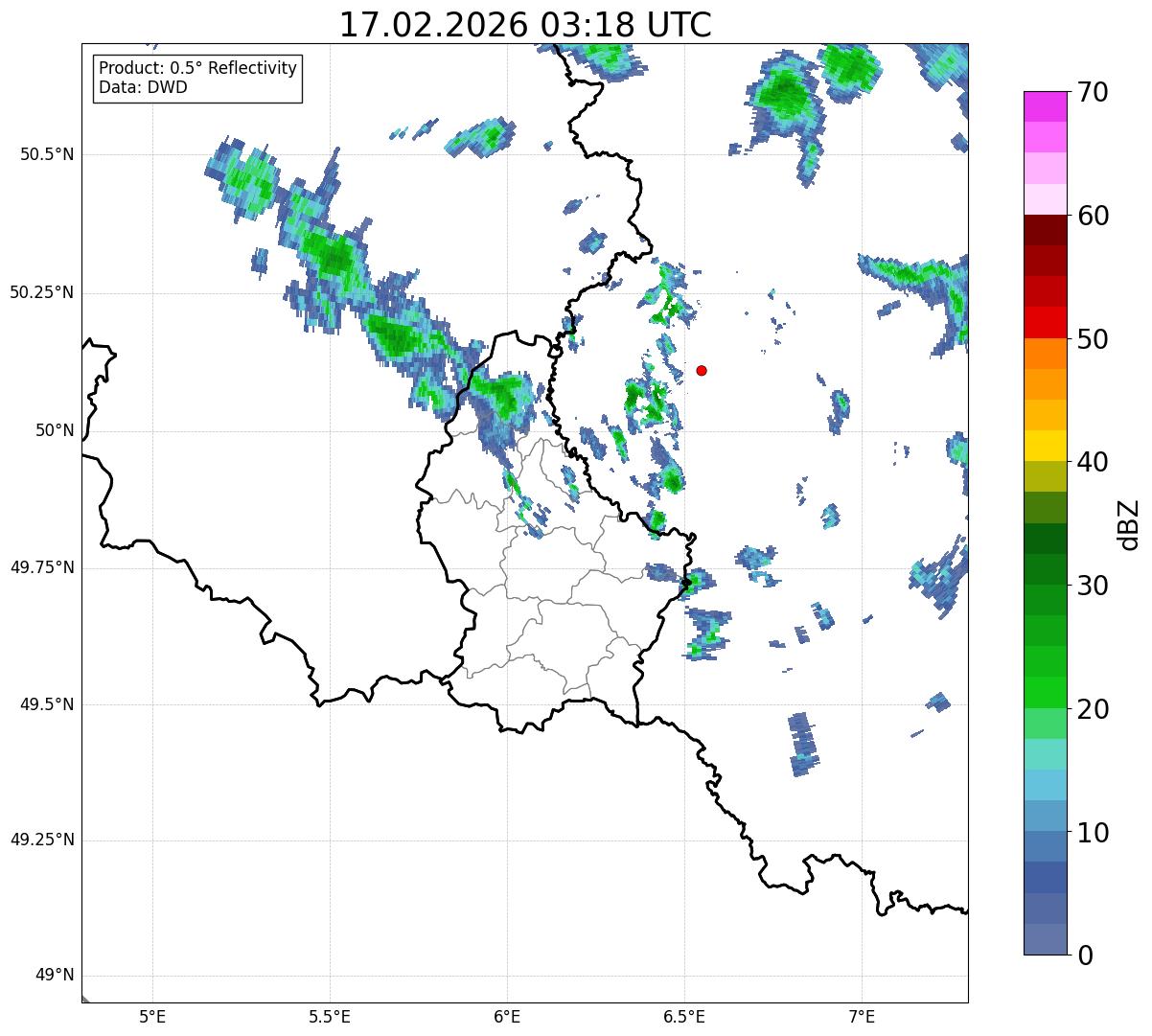Click the title '17.02.2026 03:18 UTC'
Viewport: 1152px width, 1036px height.
click(x=525, y=25)
